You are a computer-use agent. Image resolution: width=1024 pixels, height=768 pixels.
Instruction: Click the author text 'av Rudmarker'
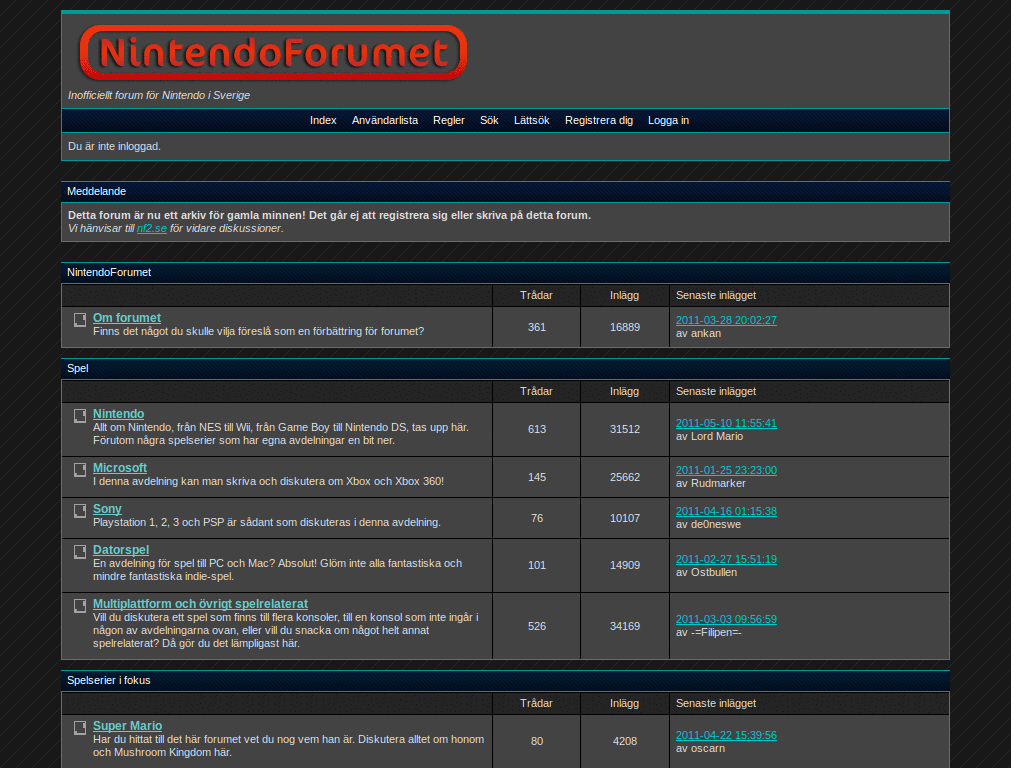(711, 483)
